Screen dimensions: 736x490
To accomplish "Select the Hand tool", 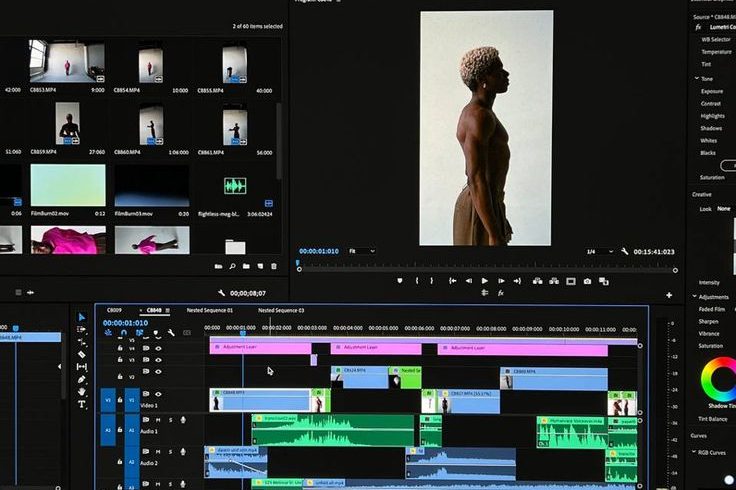I will (82, 391).
